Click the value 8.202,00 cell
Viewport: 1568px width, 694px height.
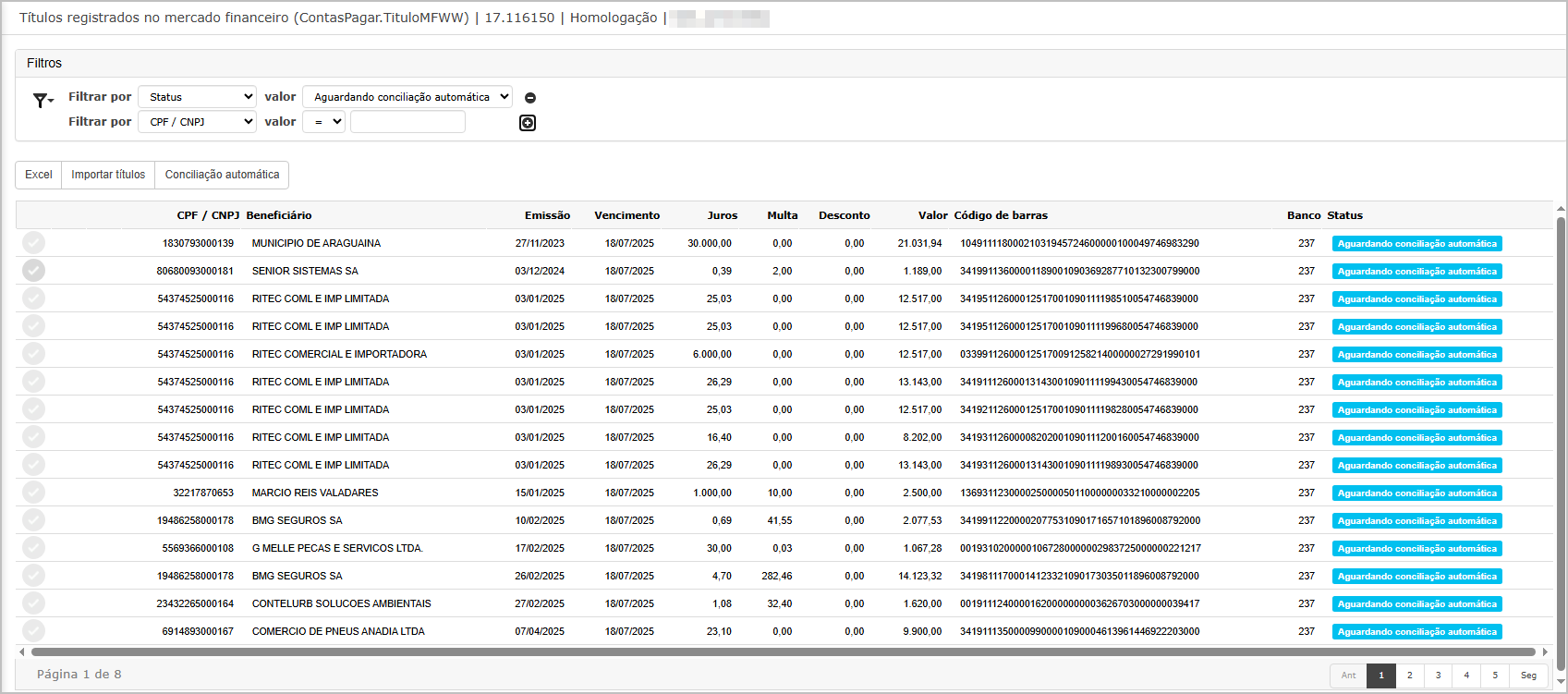[x=922, y=438]
